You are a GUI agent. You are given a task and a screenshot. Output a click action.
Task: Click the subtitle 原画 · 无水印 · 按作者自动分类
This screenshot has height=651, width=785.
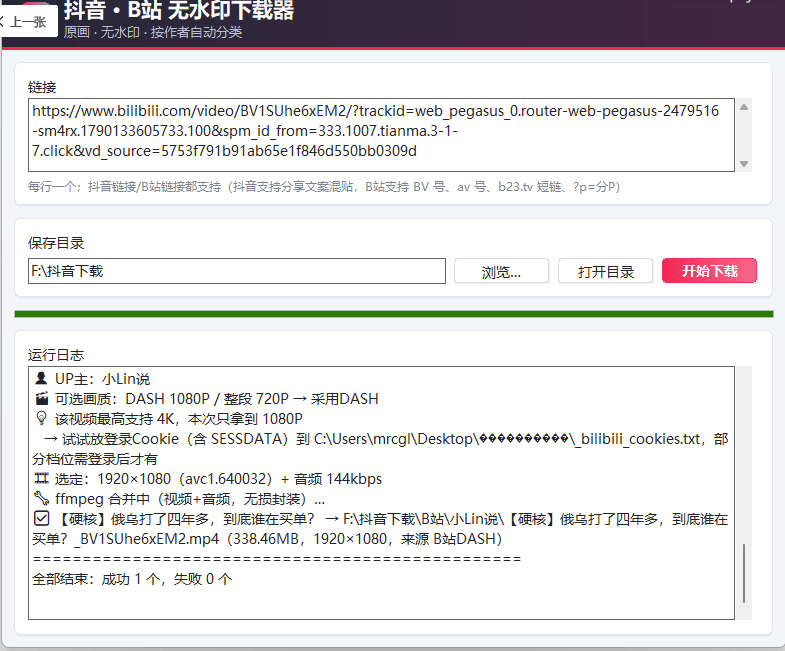click(x=153, y=33)
